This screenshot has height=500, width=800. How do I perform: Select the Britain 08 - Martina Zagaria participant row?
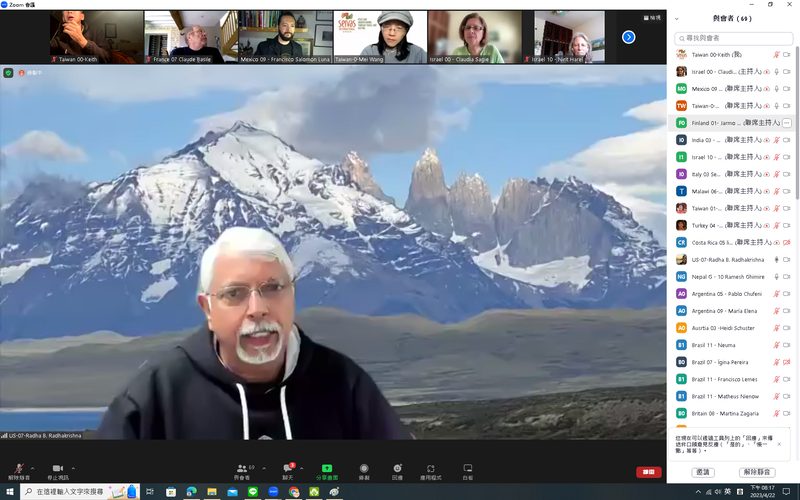point(732,413)
